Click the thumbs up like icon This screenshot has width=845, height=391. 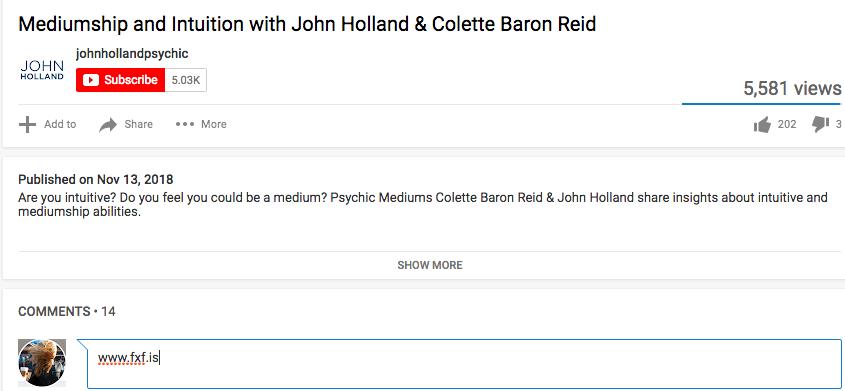762,125
